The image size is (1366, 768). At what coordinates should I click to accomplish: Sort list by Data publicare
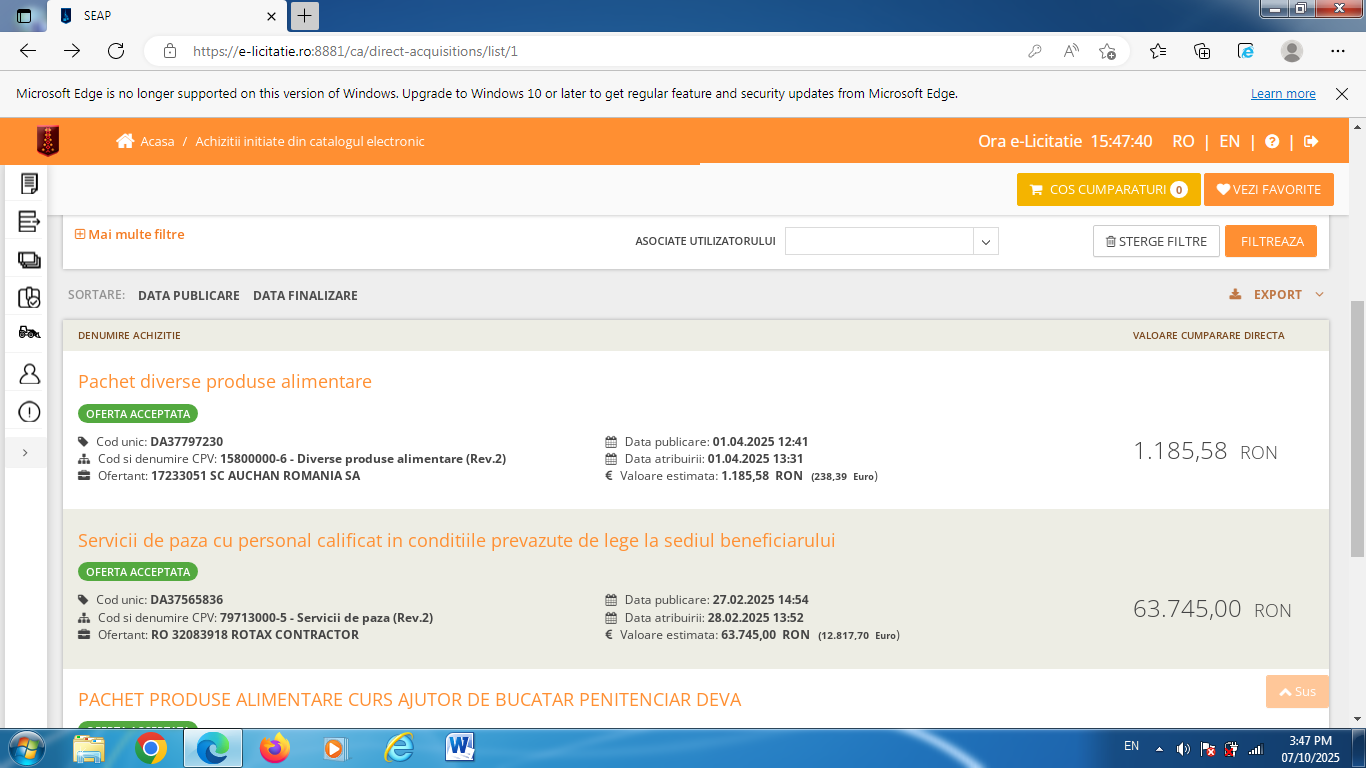(189, 296)
